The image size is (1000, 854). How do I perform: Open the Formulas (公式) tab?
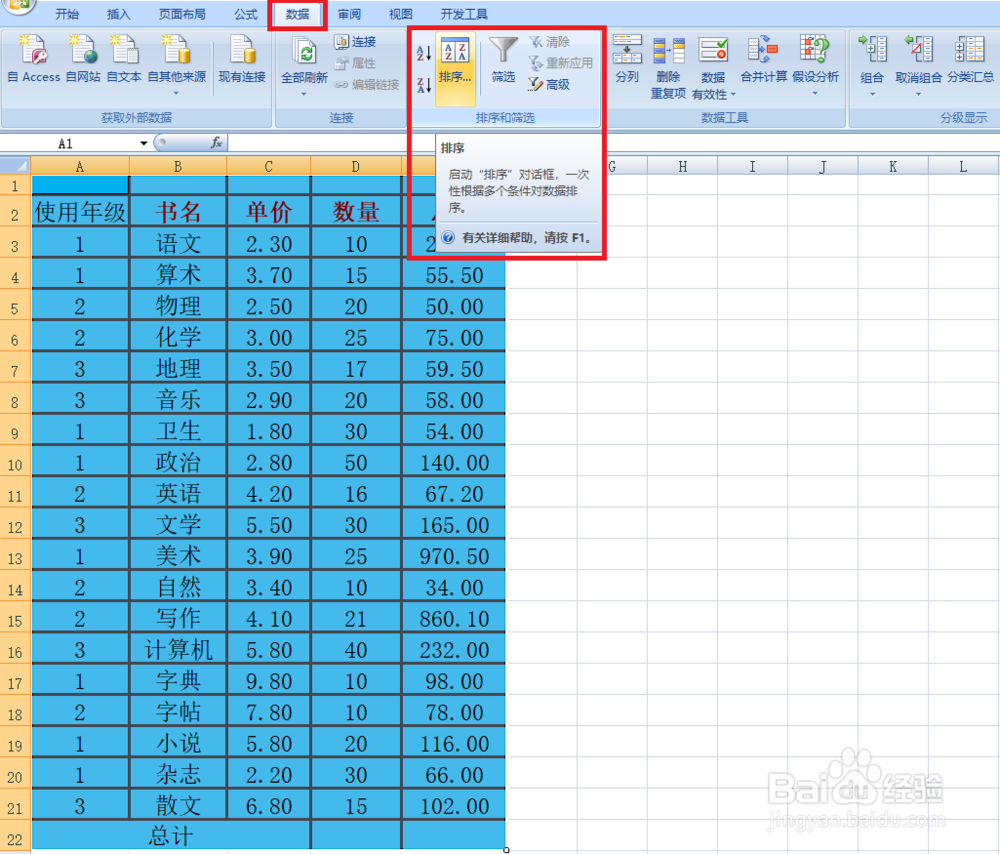(x=246, y=14)
